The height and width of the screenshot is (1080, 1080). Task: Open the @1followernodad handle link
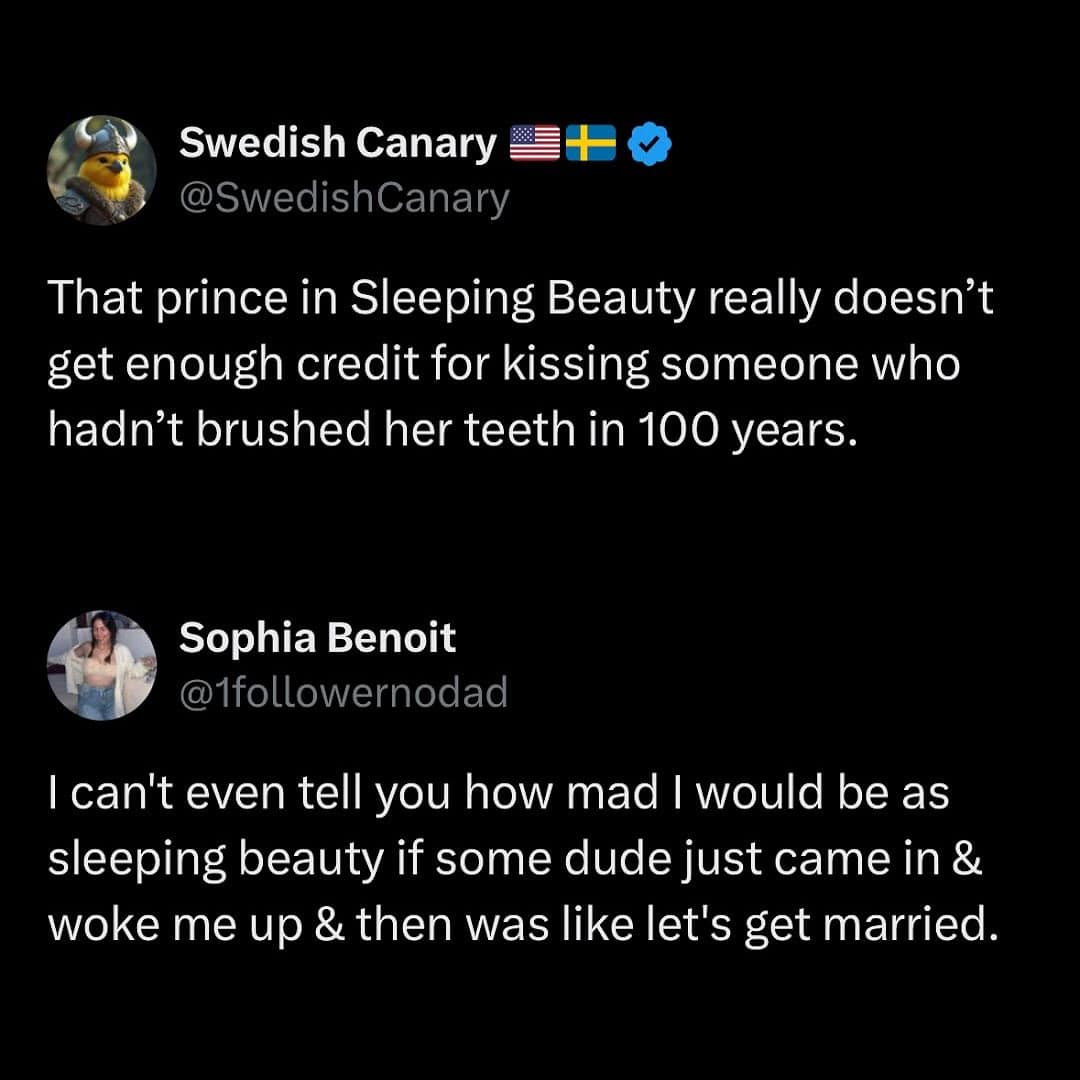(x=343, y=692)
